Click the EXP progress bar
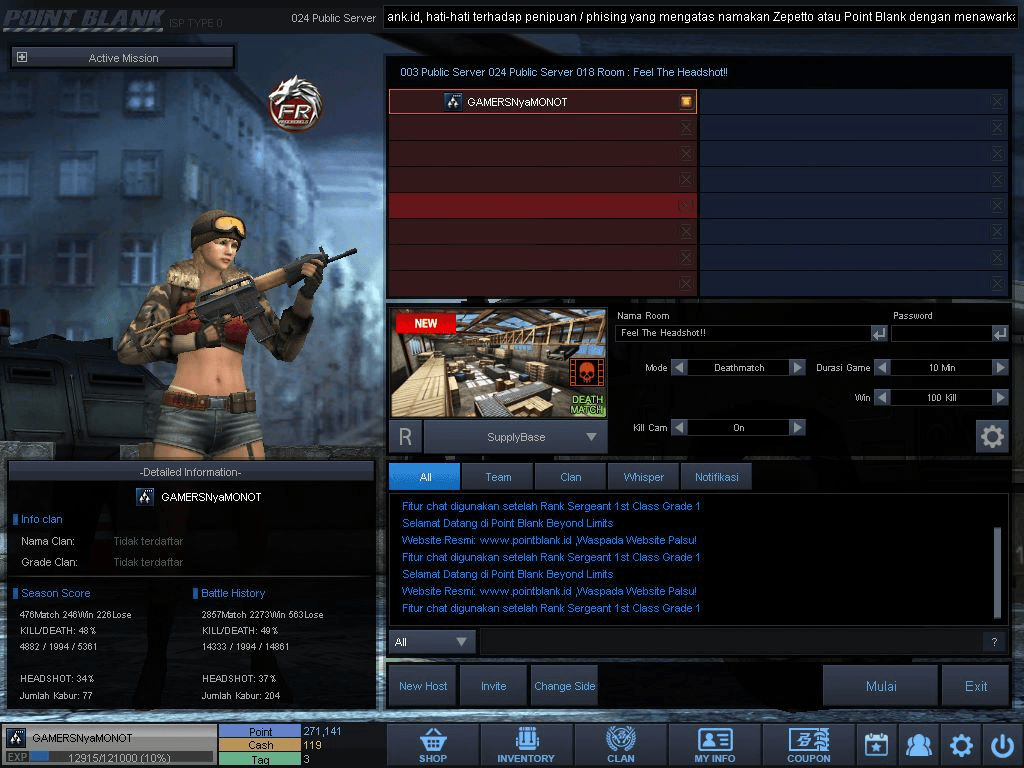 point(120,758)
